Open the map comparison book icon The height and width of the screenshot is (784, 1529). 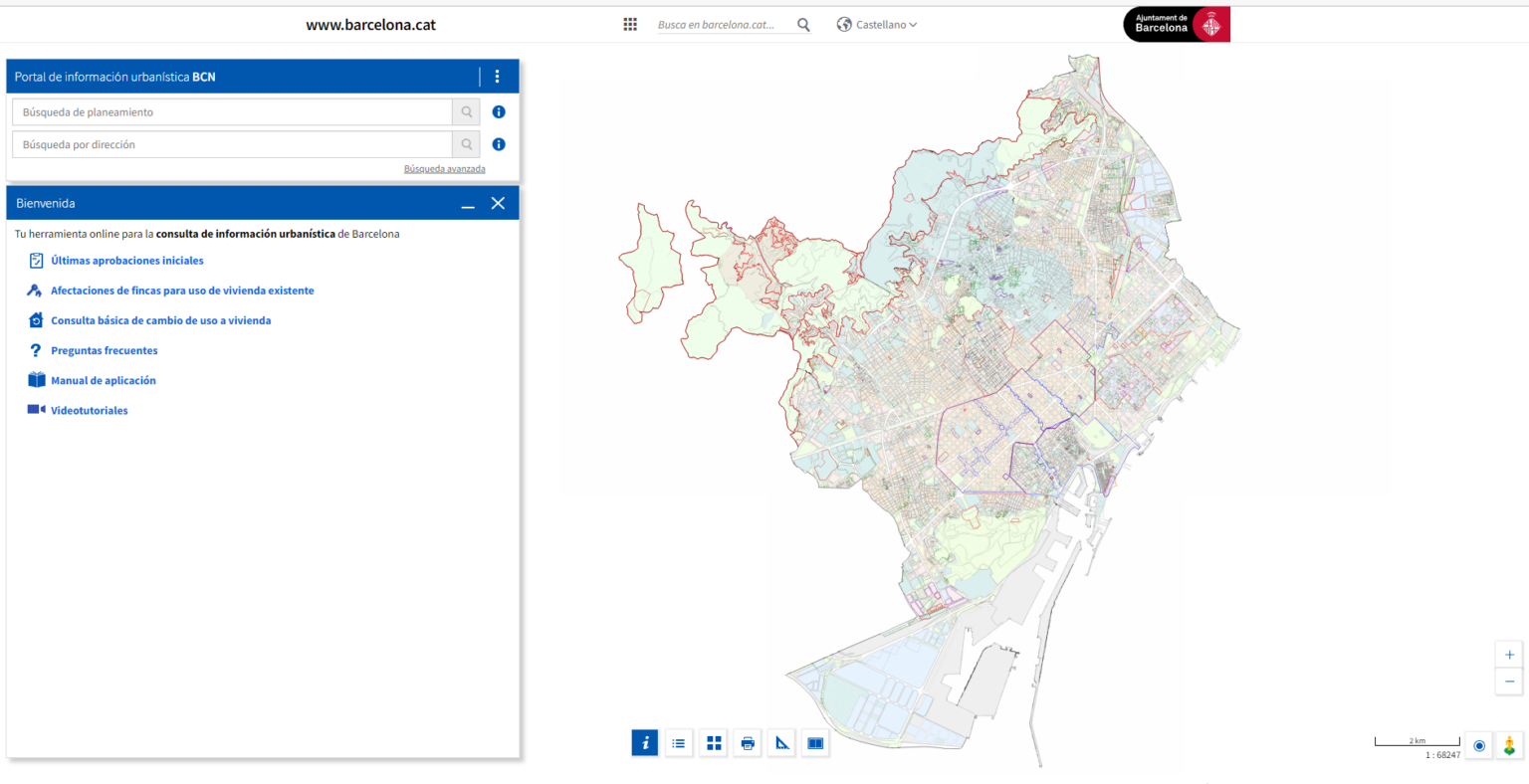pyautogui.click(x=814, y=742)
